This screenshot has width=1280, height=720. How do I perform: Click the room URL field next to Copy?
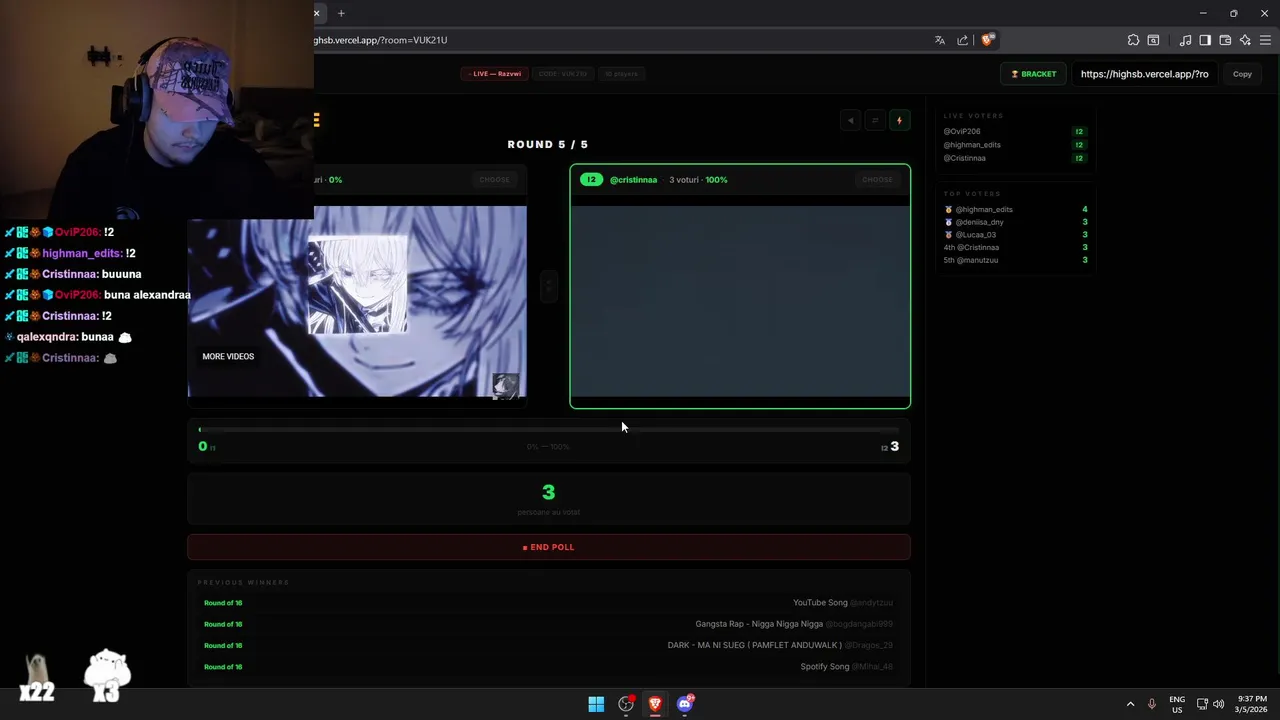tap(1145, 74)
